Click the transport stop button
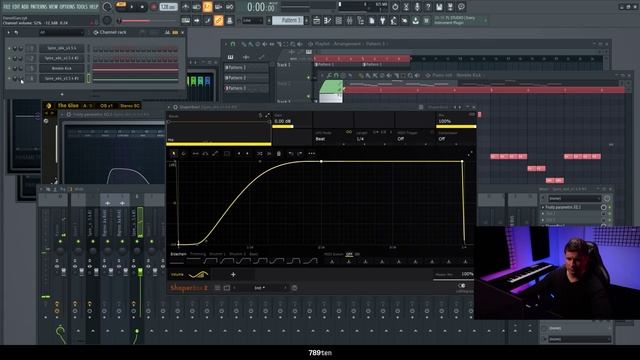 (142, 7)
